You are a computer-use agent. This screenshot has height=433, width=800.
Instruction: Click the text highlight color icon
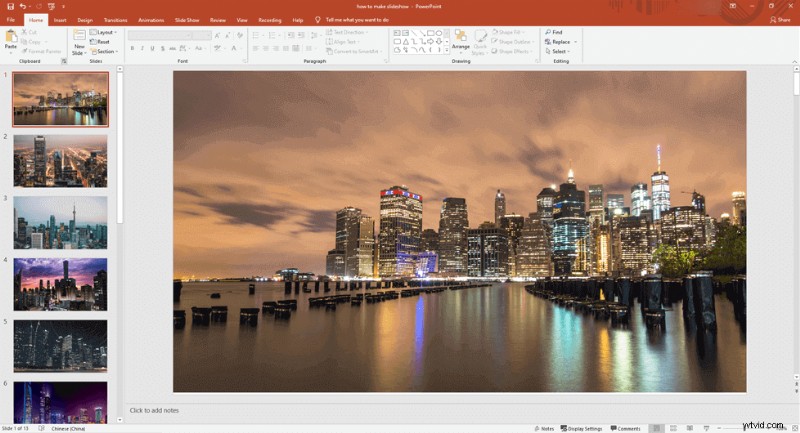click(217, 48)
